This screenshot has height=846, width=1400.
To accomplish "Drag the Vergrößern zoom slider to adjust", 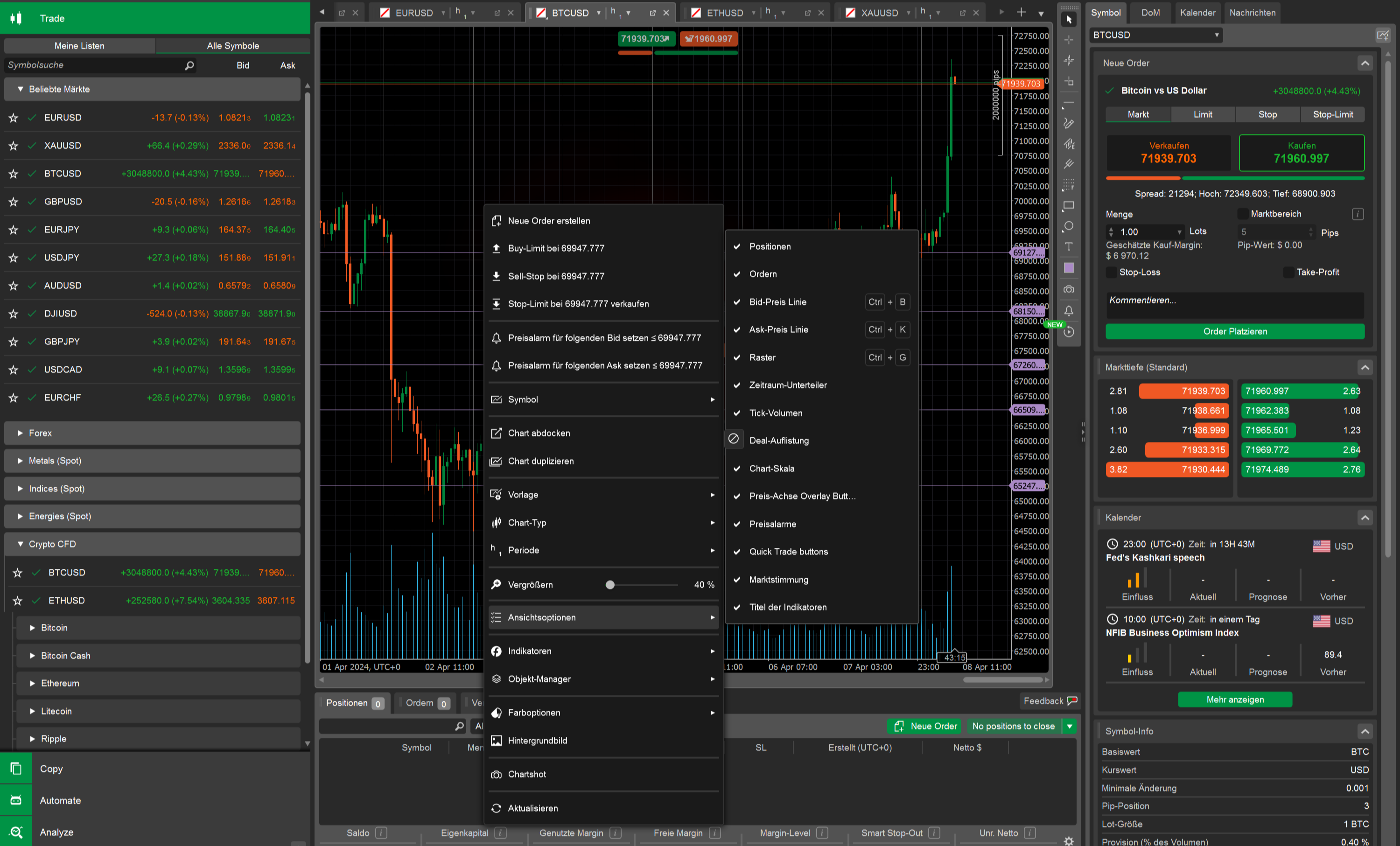I will (x=610, y=584).
